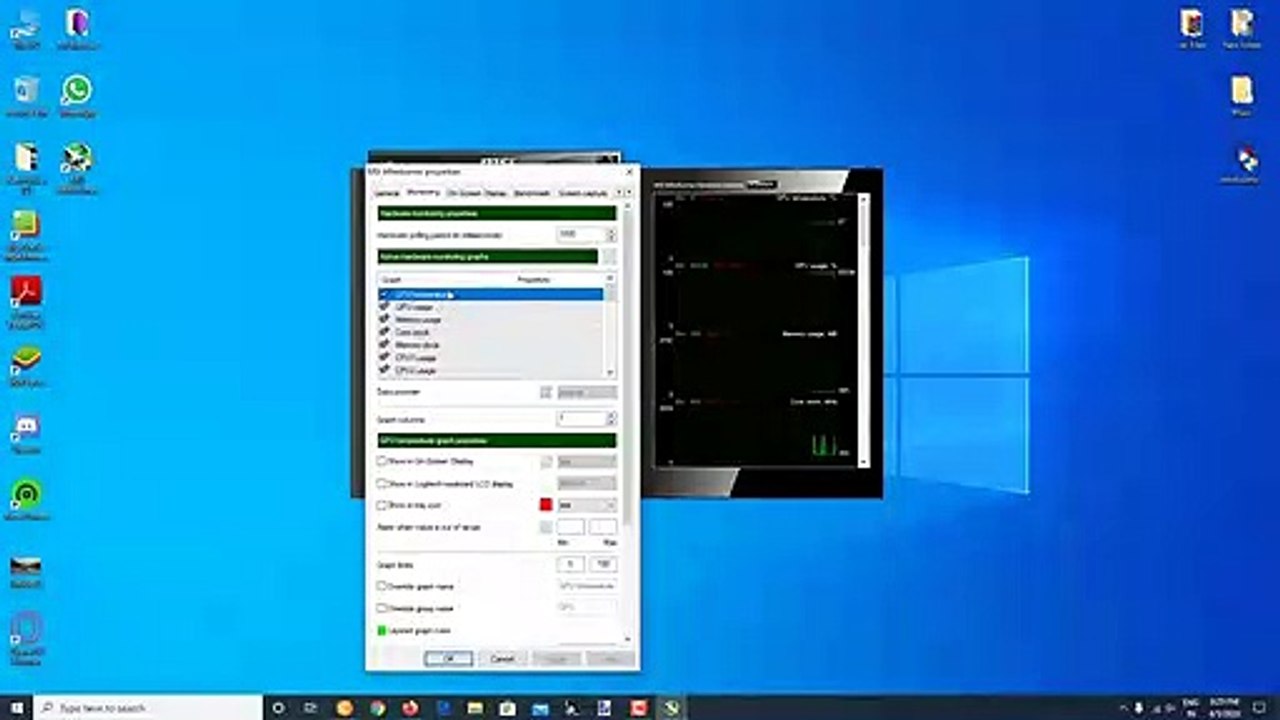Screen dimensions: 1280x720
Task: Launch Google Chrome from the taskbar
Action: [377, 708]
